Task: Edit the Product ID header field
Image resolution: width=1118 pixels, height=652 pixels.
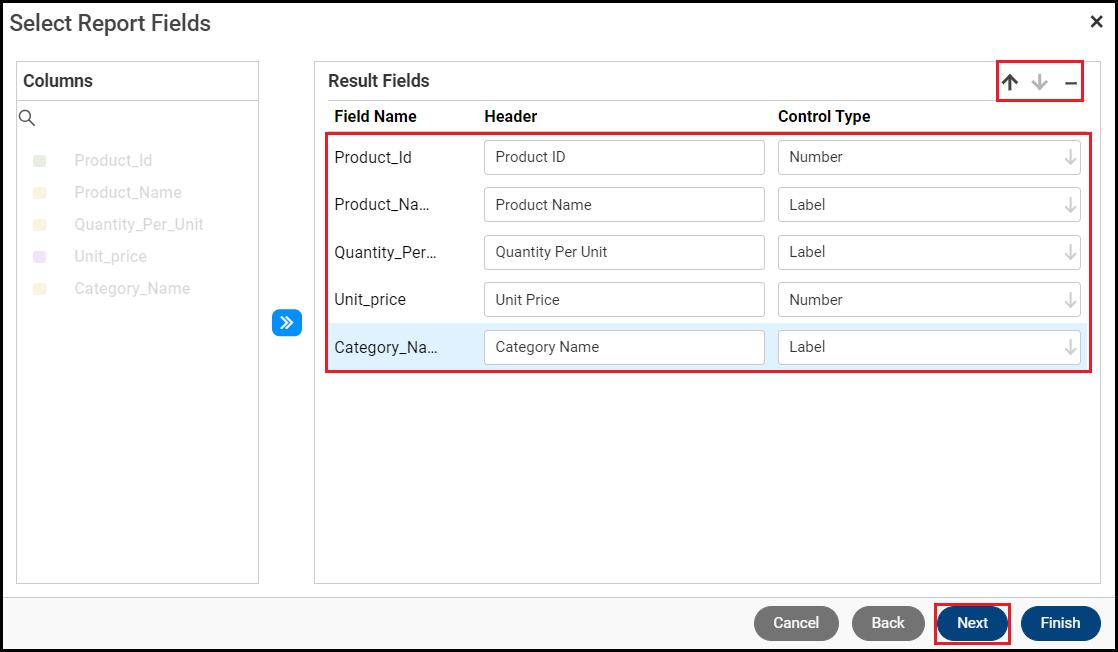Action: click(624, 157)
